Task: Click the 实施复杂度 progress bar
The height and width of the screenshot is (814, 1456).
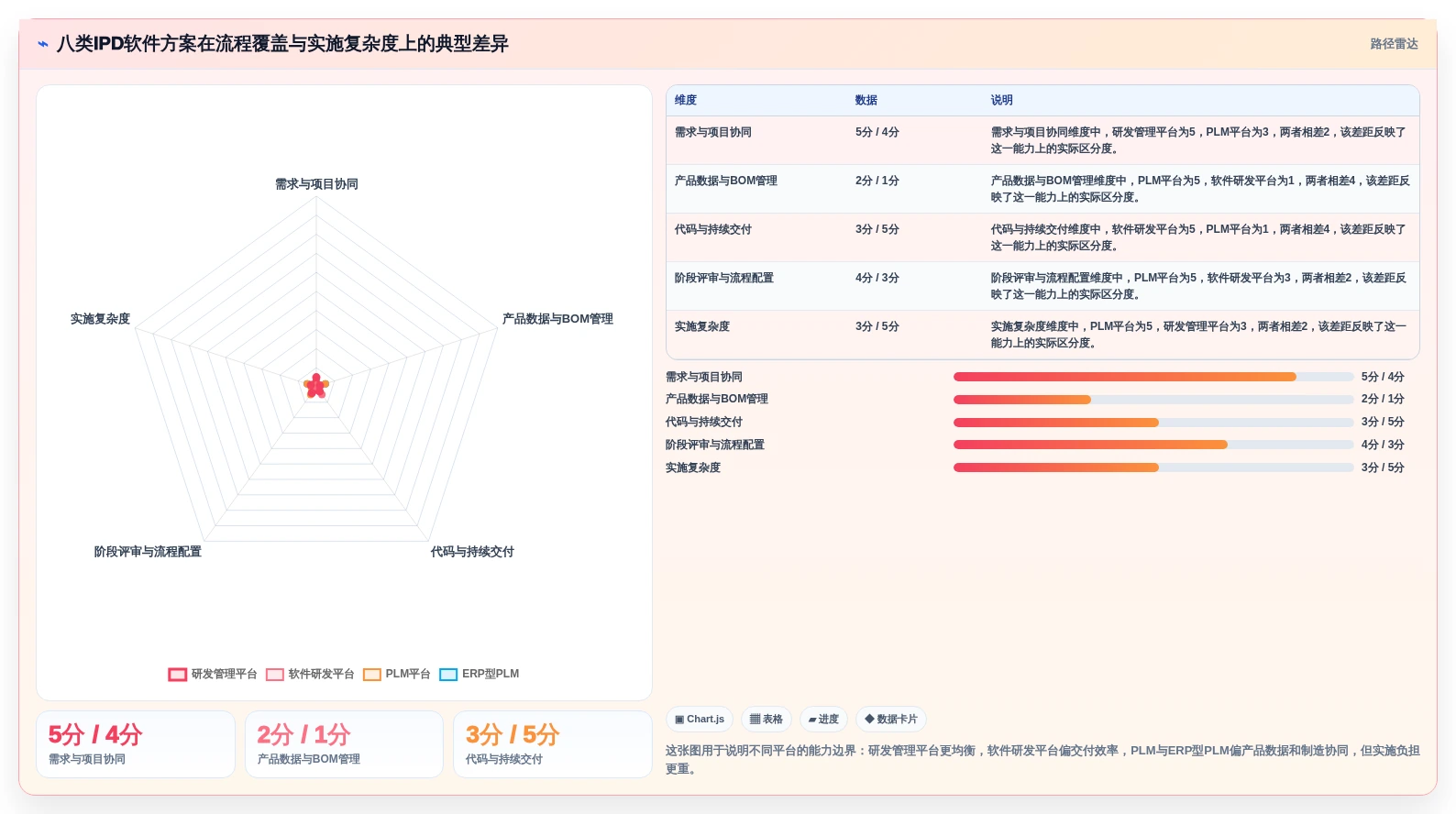Action: coord(1153,467)
